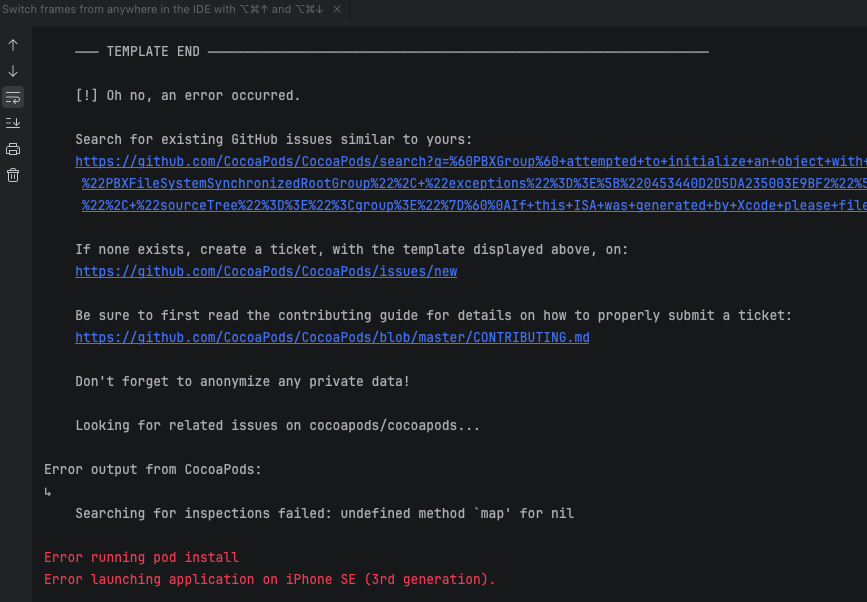Click the Up the Stack Trace arrow

pos(13,45)
